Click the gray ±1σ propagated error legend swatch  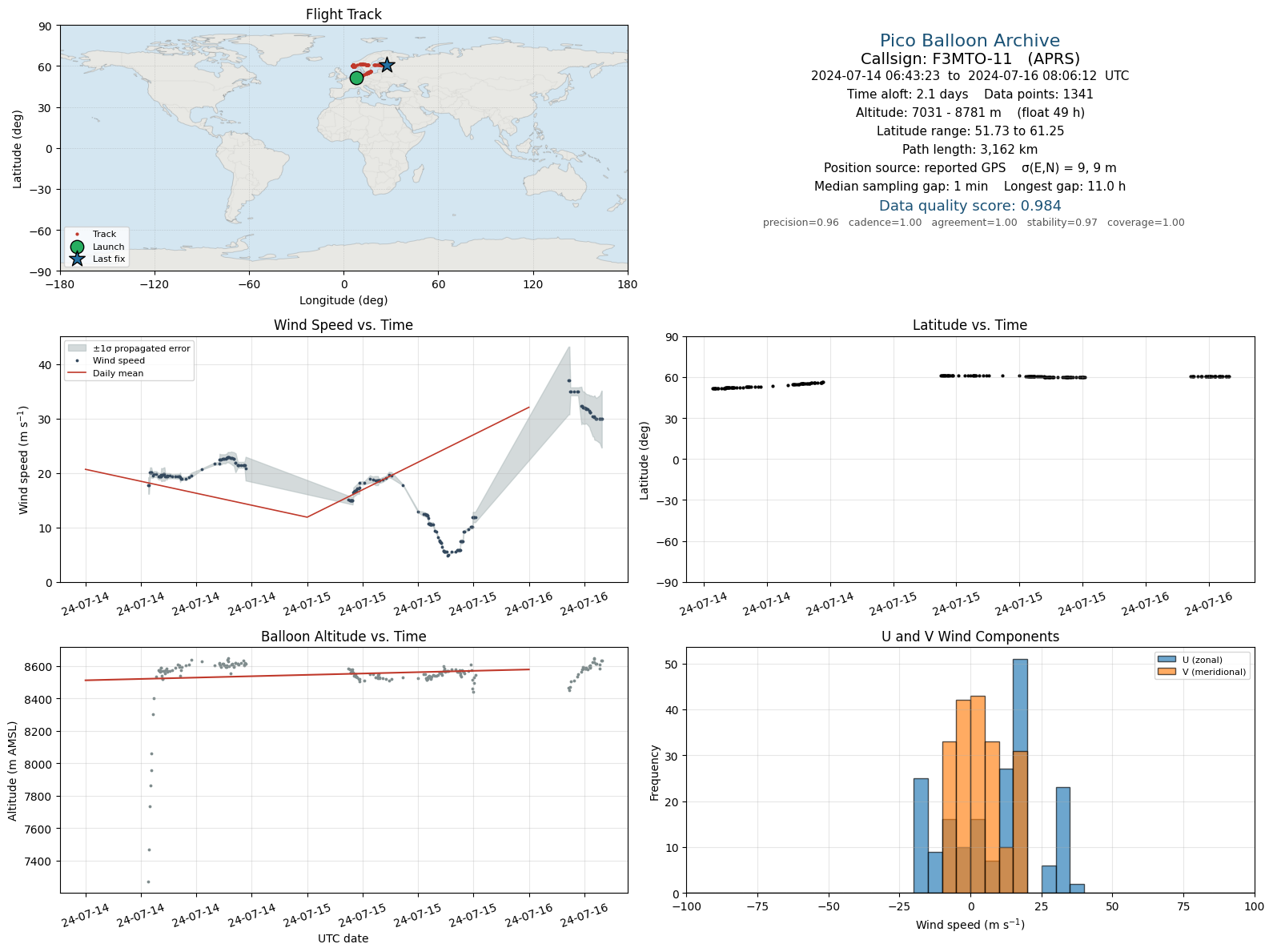click(x=77, y=348)
